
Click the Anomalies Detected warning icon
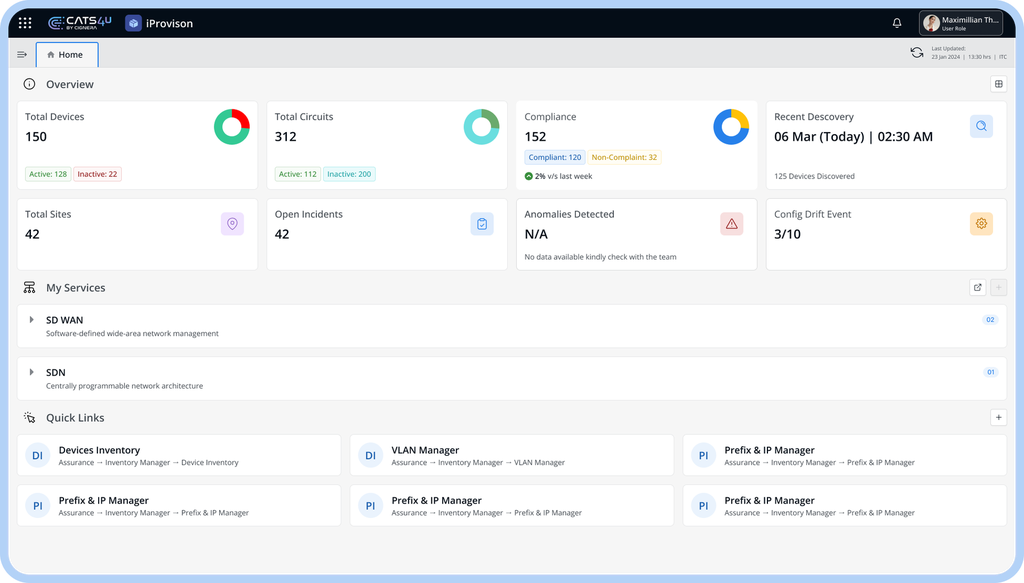click(x=731, y=224)
